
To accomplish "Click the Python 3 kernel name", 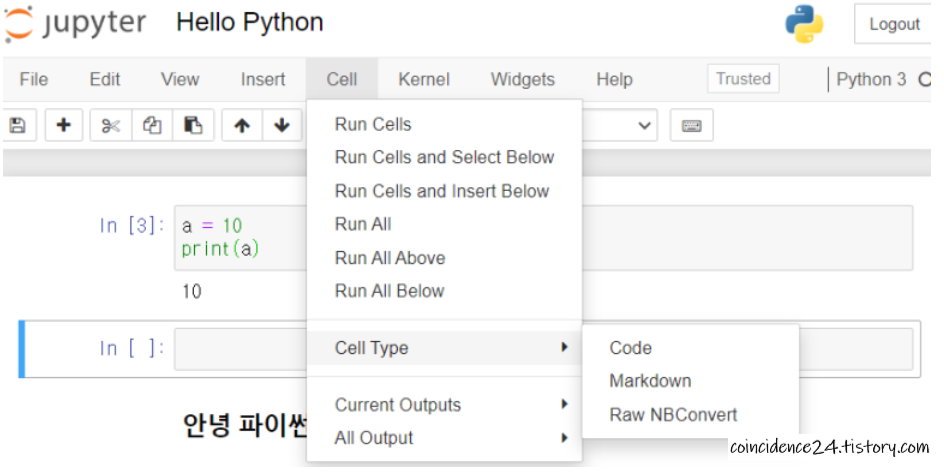I will 871,79.
